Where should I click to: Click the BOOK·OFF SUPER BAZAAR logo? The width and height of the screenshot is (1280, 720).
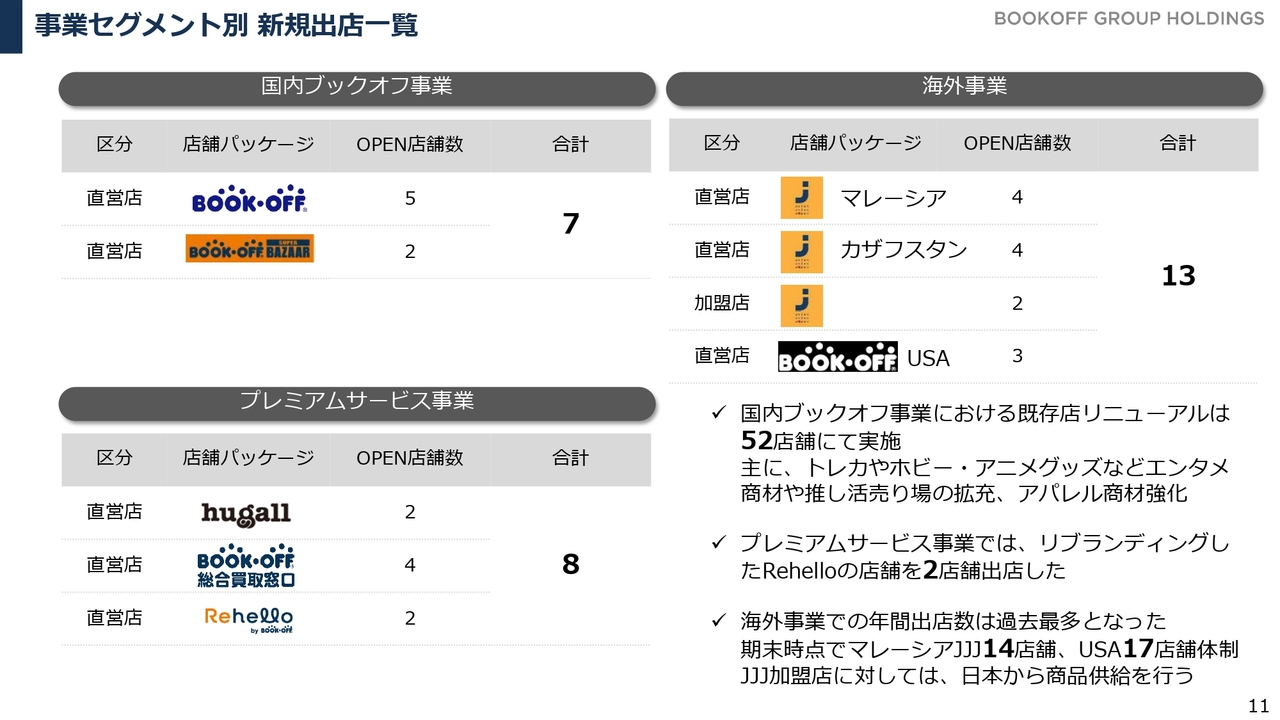(x=250, y=249)
